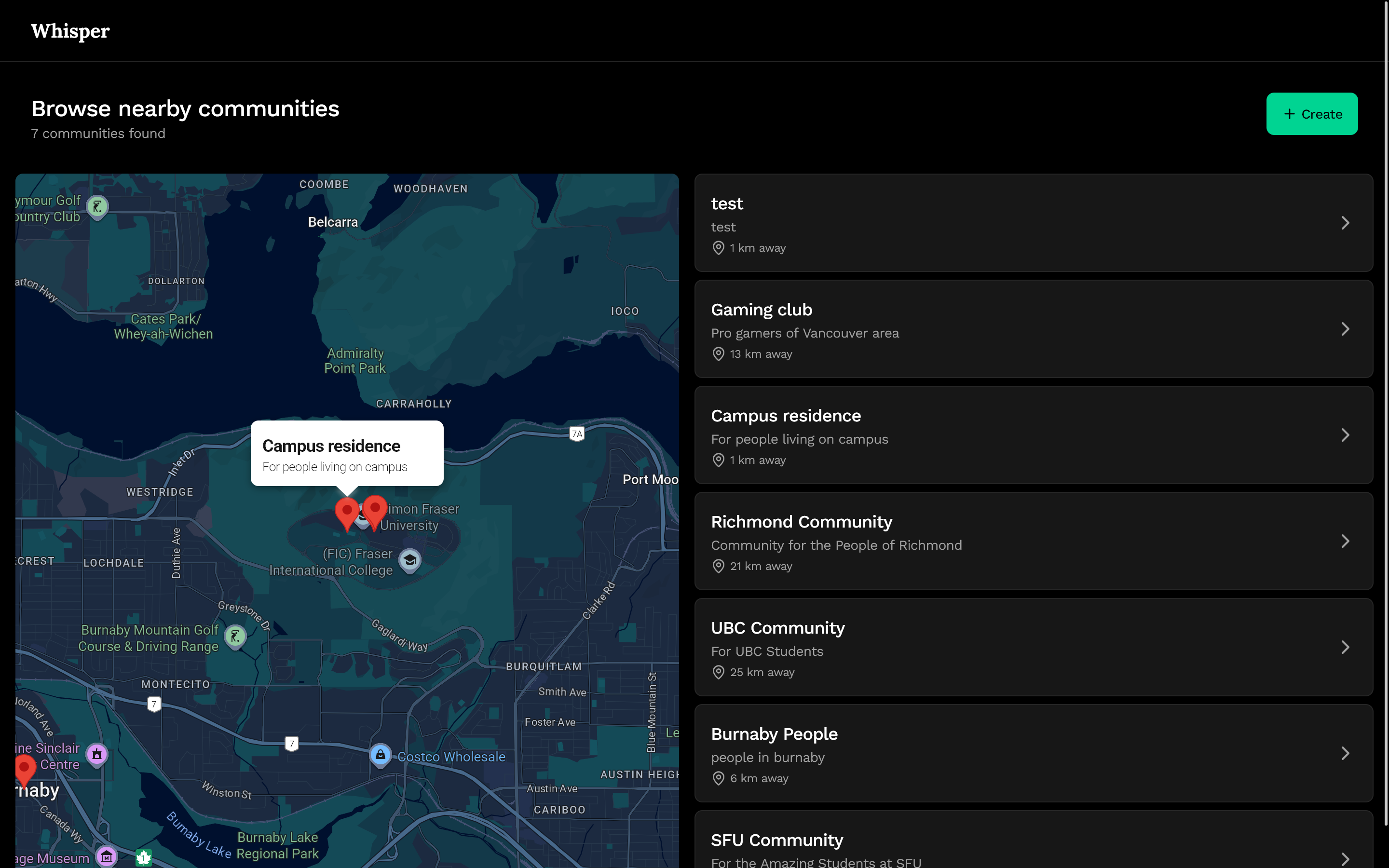
Task: Click the chevron on UBC Community card
Action: [x=1345, y=648]
